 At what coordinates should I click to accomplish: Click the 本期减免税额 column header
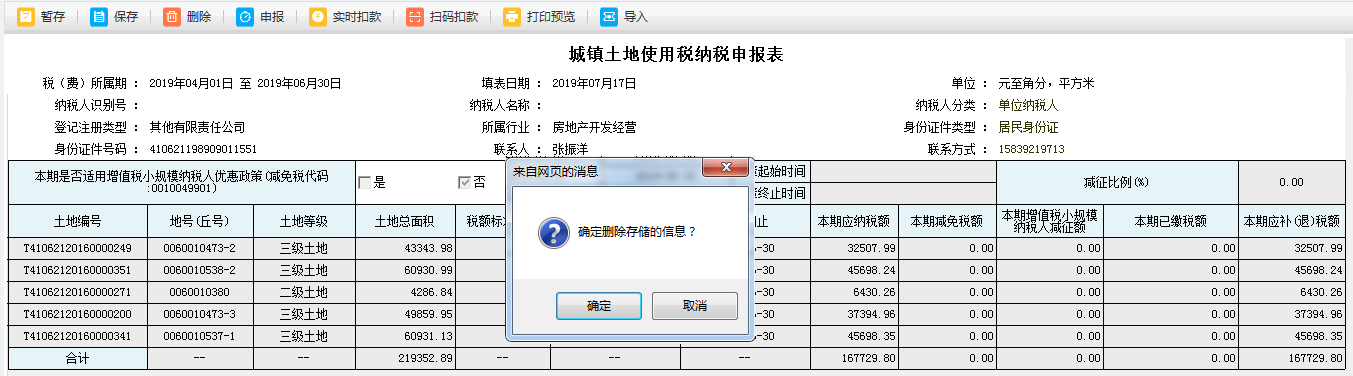(947, 221)
